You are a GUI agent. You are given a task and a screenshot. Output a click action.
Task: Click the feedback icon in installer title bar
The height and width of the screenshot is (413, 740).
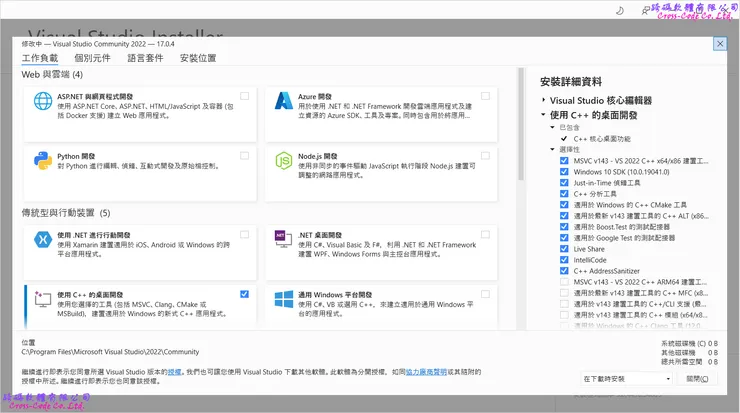[x=645, y=10]
